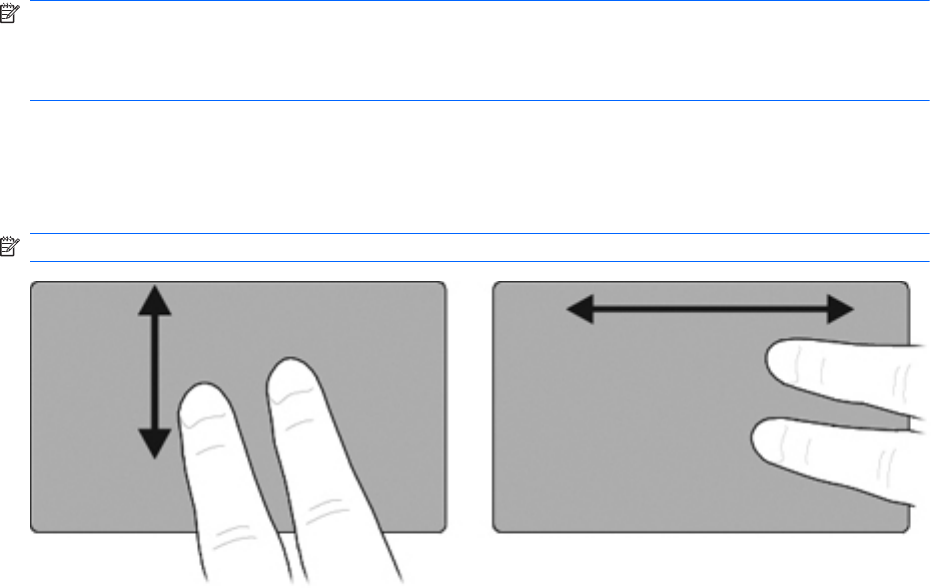Click the vertical-scroll touchpad illustration

point(238,407)
